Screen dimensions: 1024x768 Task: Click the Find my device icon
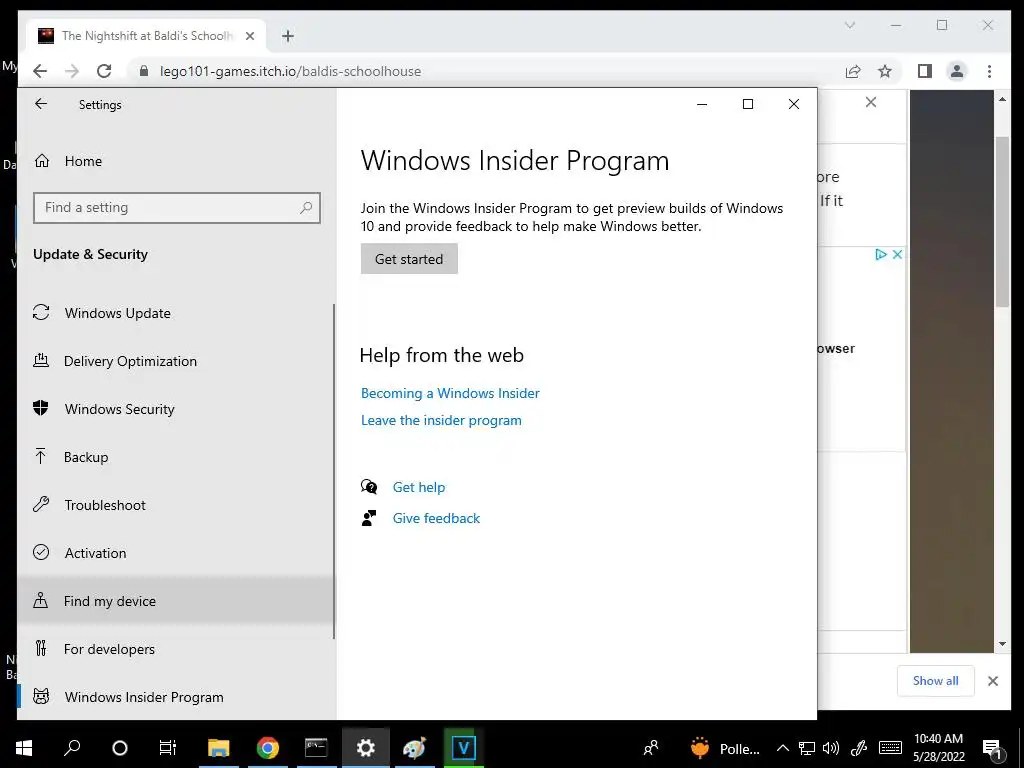coord(40,600)
